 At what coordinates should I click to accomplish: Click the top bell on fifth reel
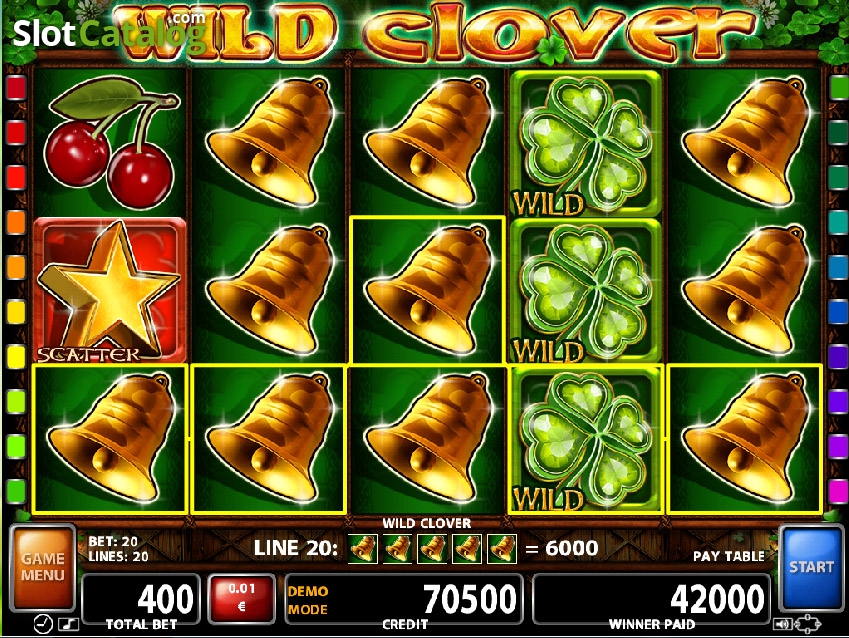point(744,142)
